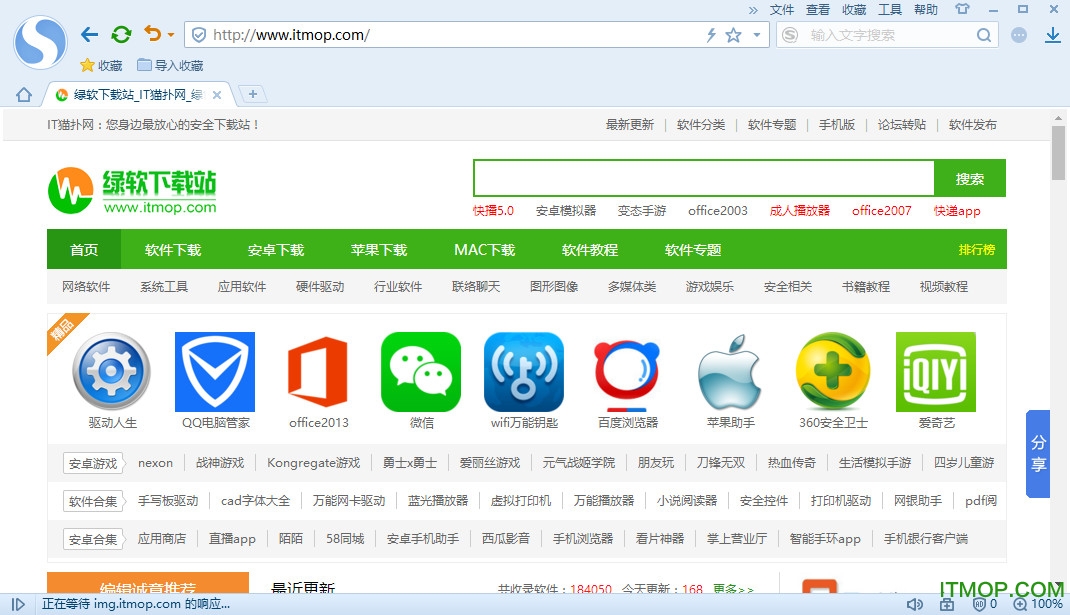
Task: Click the ad block counter icon
Action: 985,604
